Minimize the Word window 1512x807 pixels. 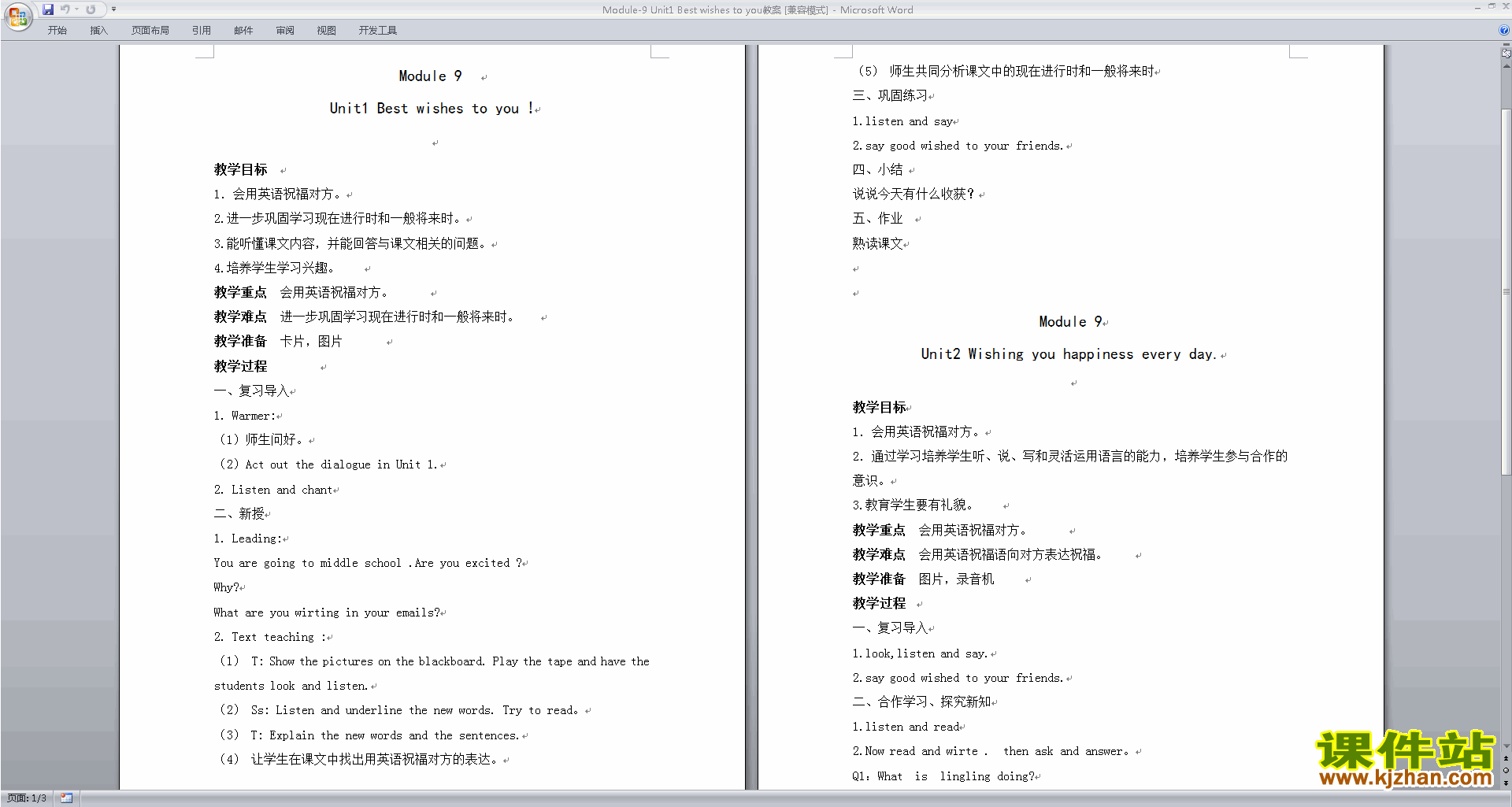tap(1477, 7)
